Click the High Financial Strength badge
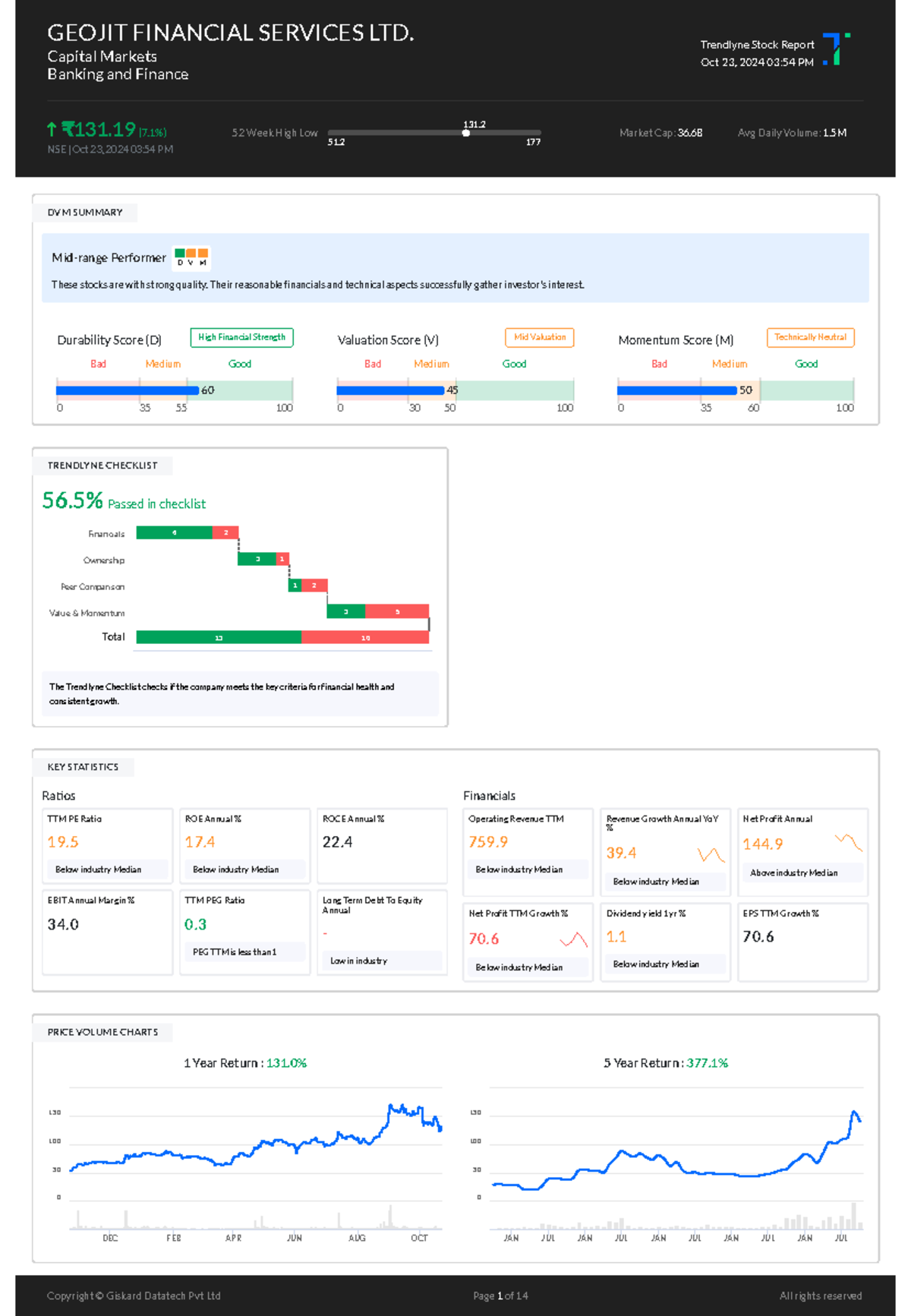This screenshot has width=911, height=1316. 241,337
